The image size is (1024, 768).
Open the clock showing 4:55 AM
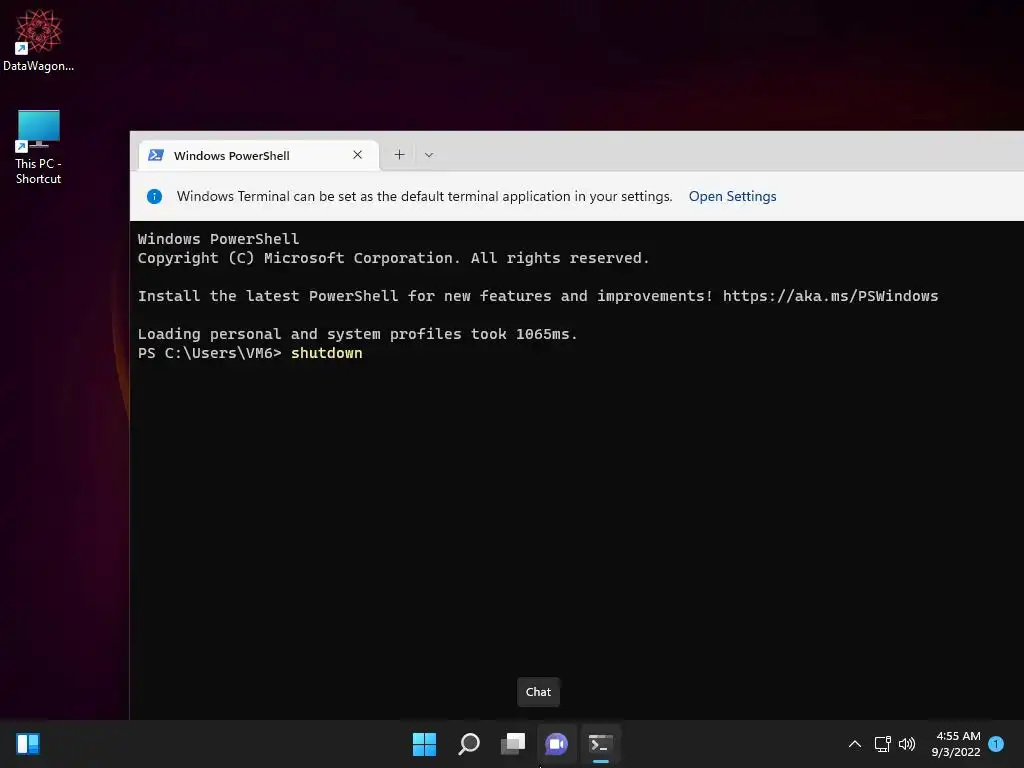click(957, 744)
